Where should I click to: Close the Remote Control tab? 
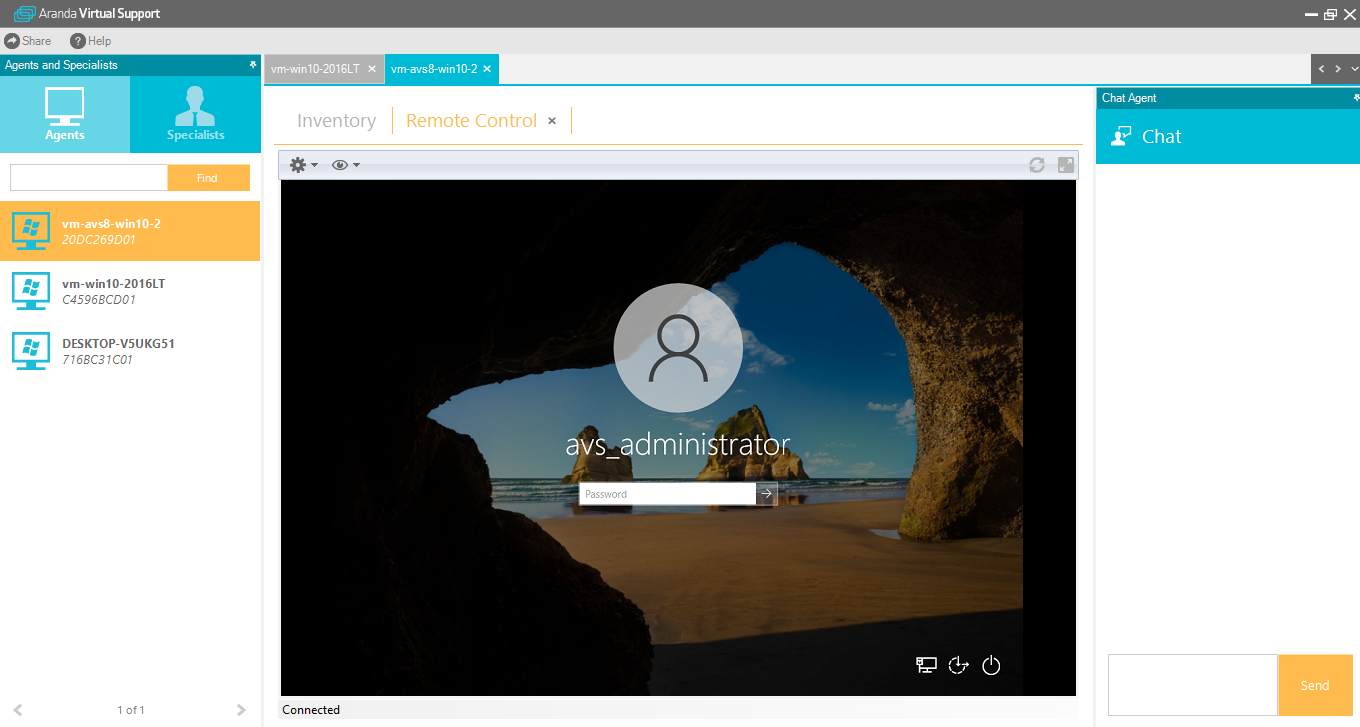pyautogui.click(x=552, y=121)
